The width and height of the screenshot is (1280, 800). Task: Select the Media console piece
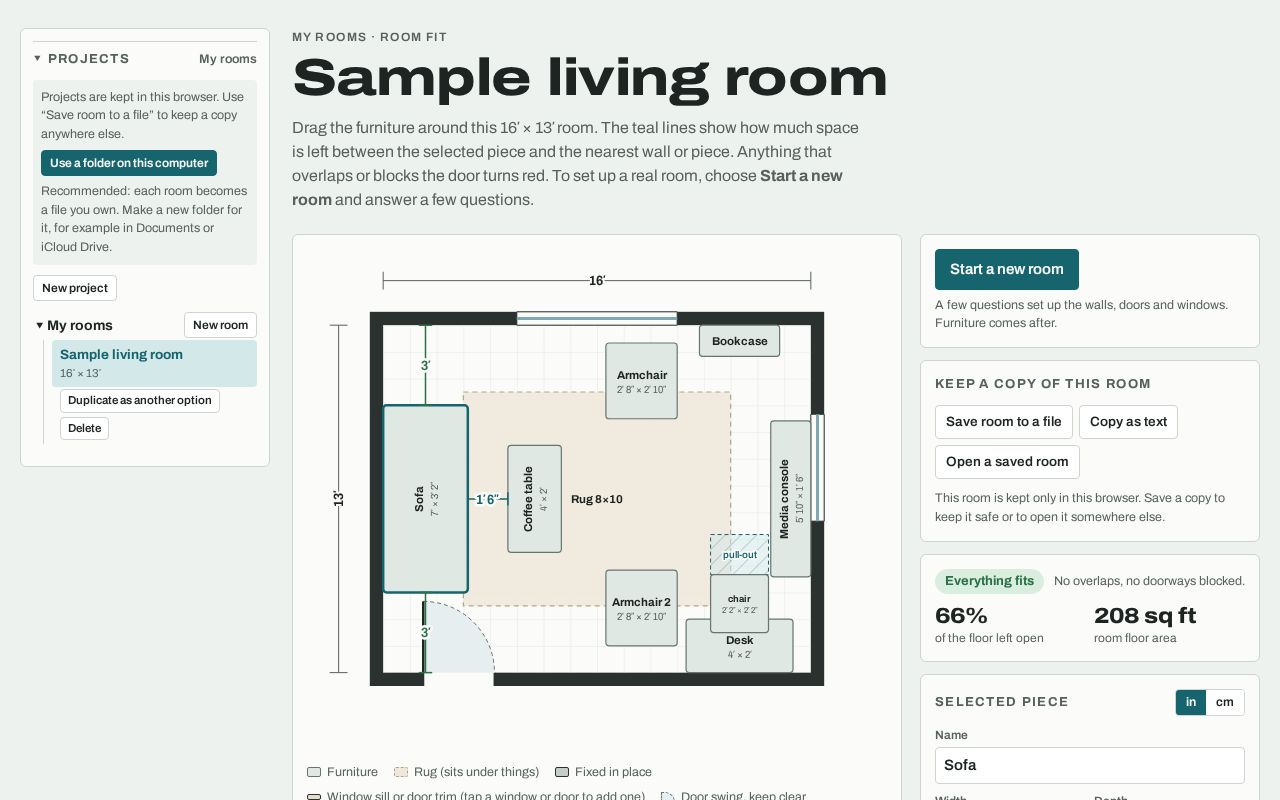pos(790,499)
